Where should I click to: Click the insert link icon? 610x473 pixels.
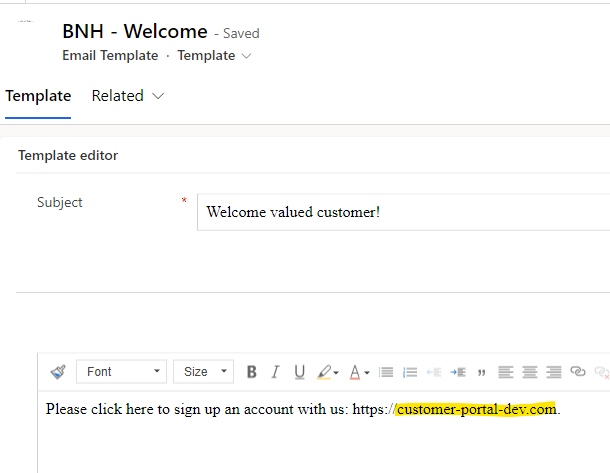(x=578, y=372)
